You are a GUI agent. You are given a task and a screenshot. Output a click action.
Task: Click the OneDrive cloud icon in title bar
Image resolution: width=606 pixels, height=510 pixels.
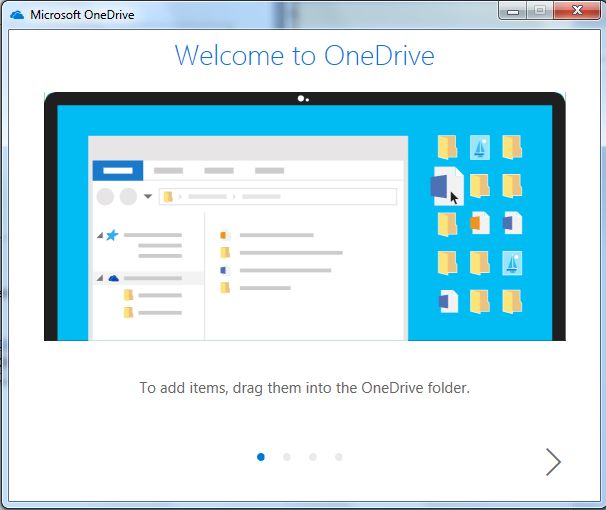(x=17, y=15)
